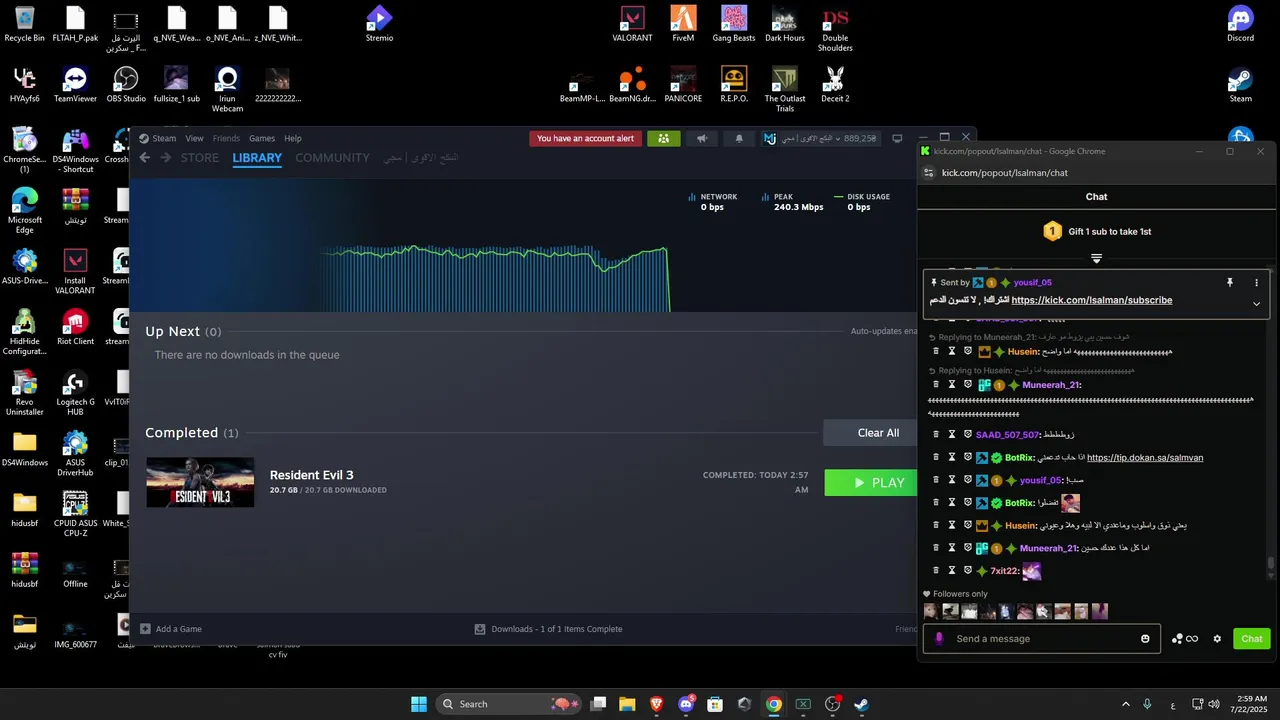Open tip.dokan.sa/salmvan link

[1145, 458]
